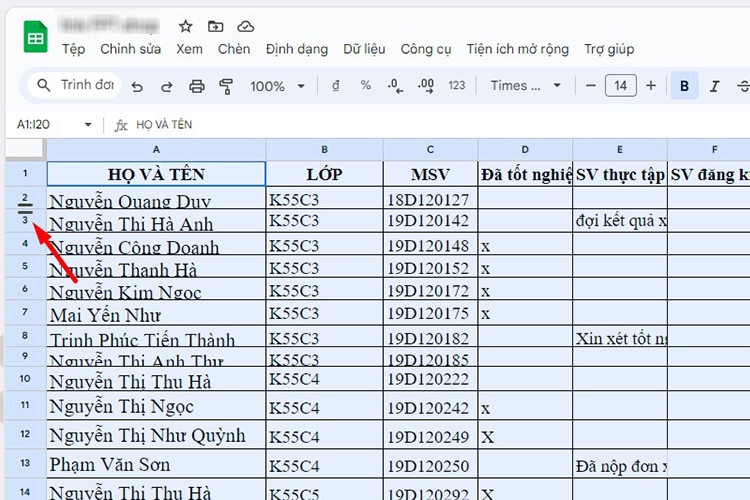The image size is (750, 500).
Task: Click the LỚP header cell
Action: (x=324, y=174)
